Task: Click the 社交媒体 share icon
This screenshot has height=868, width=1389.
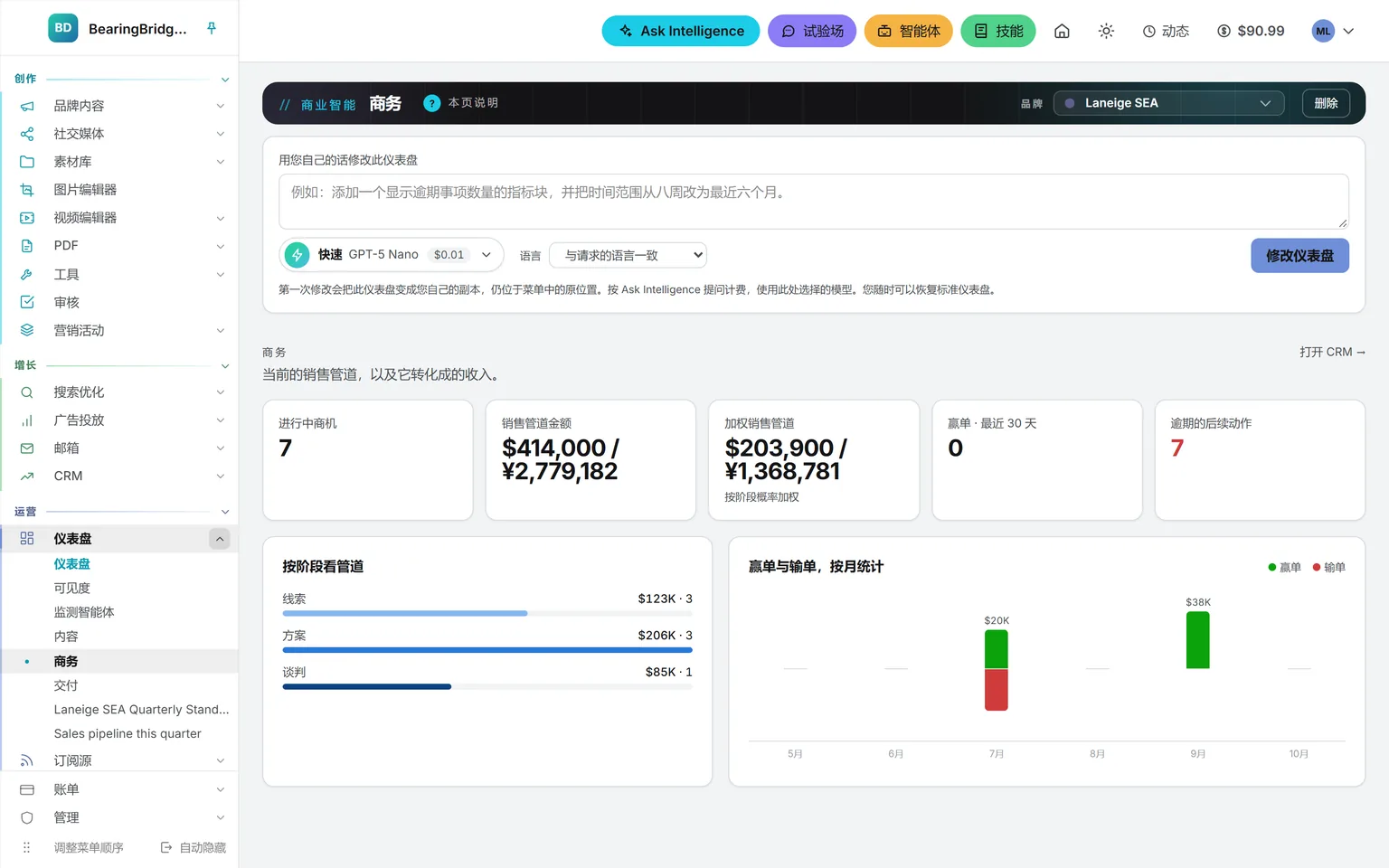Action: click(27, 134)
